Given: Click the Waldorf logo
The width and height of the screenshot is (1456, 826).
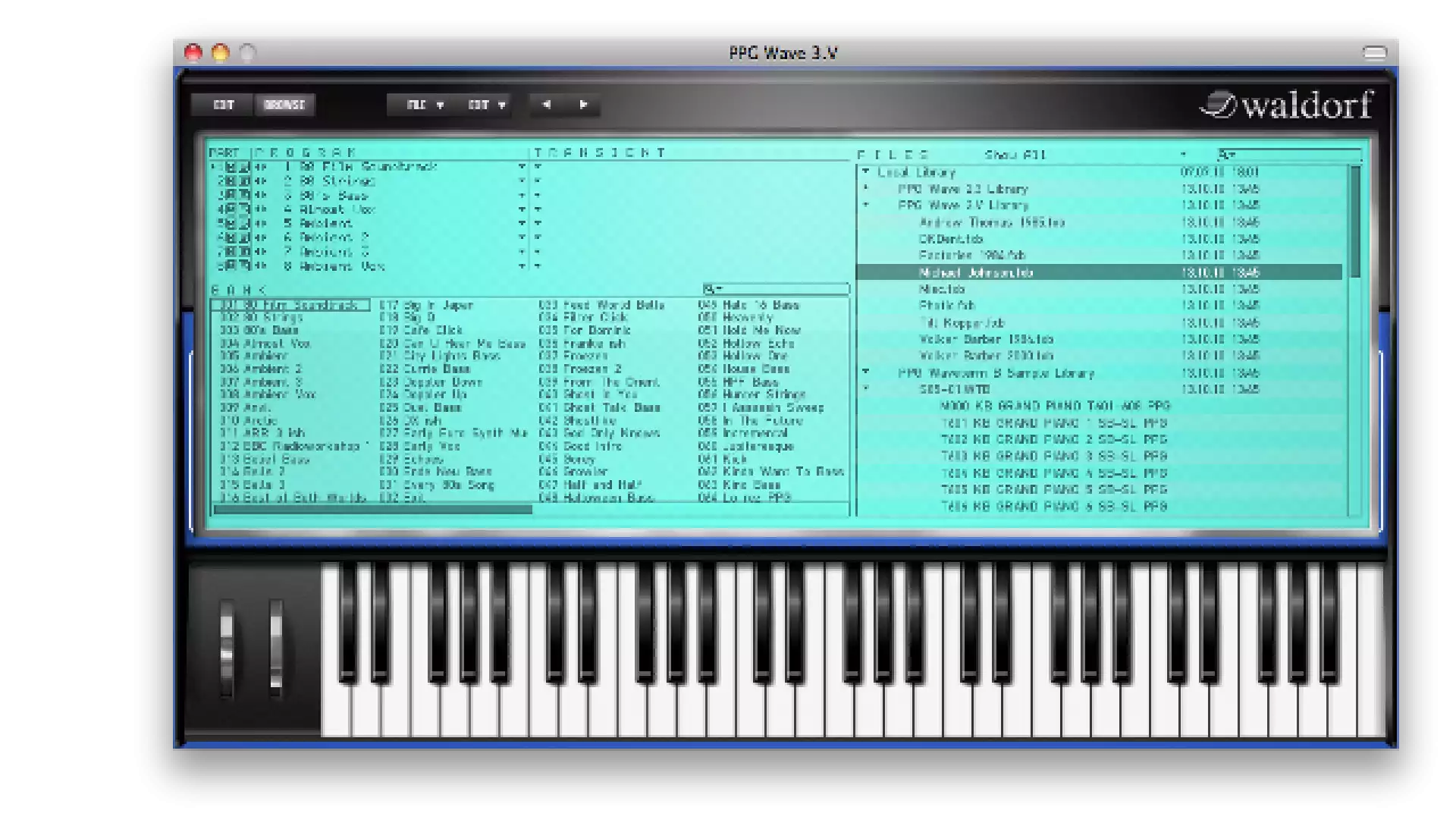Looking at the screenshot, I should tap(1287, 105).
